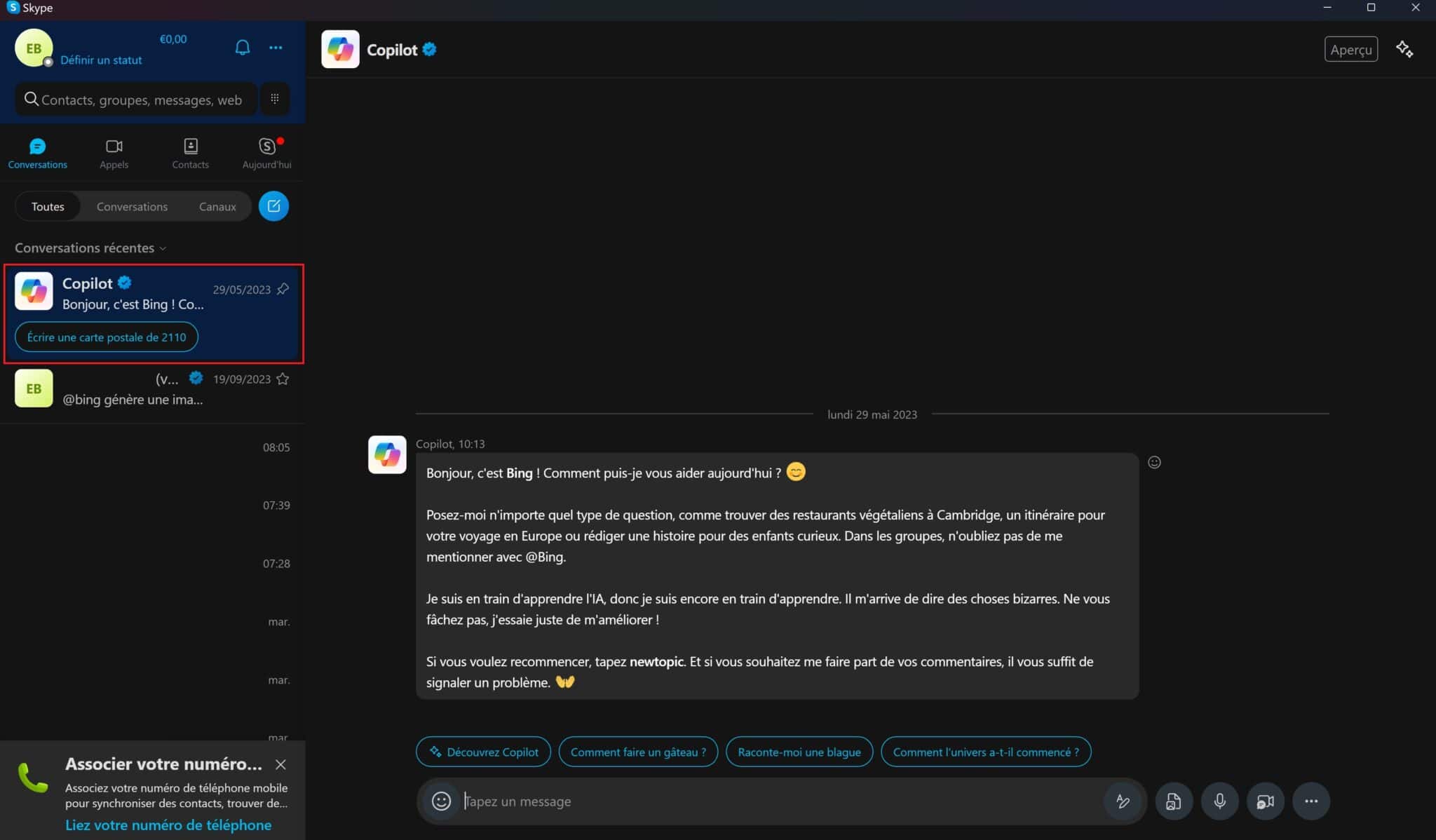Click the EB avatar in the conversation list
Viewport: 1436px width, 840px height.
coord(34,388)
